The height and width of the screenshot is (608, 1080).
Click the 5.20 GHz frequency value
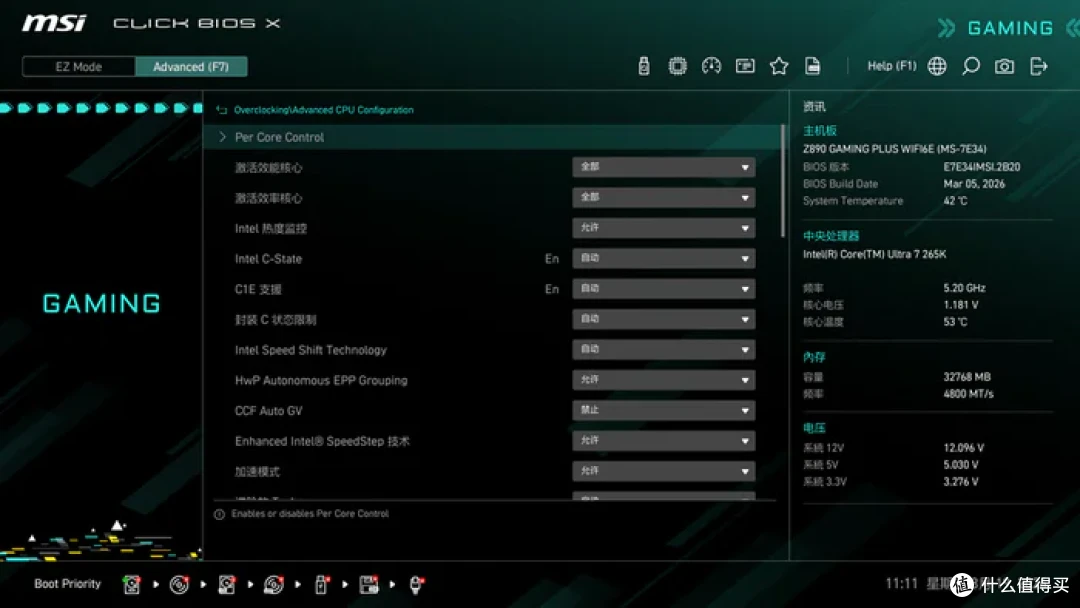pos(964,288)
